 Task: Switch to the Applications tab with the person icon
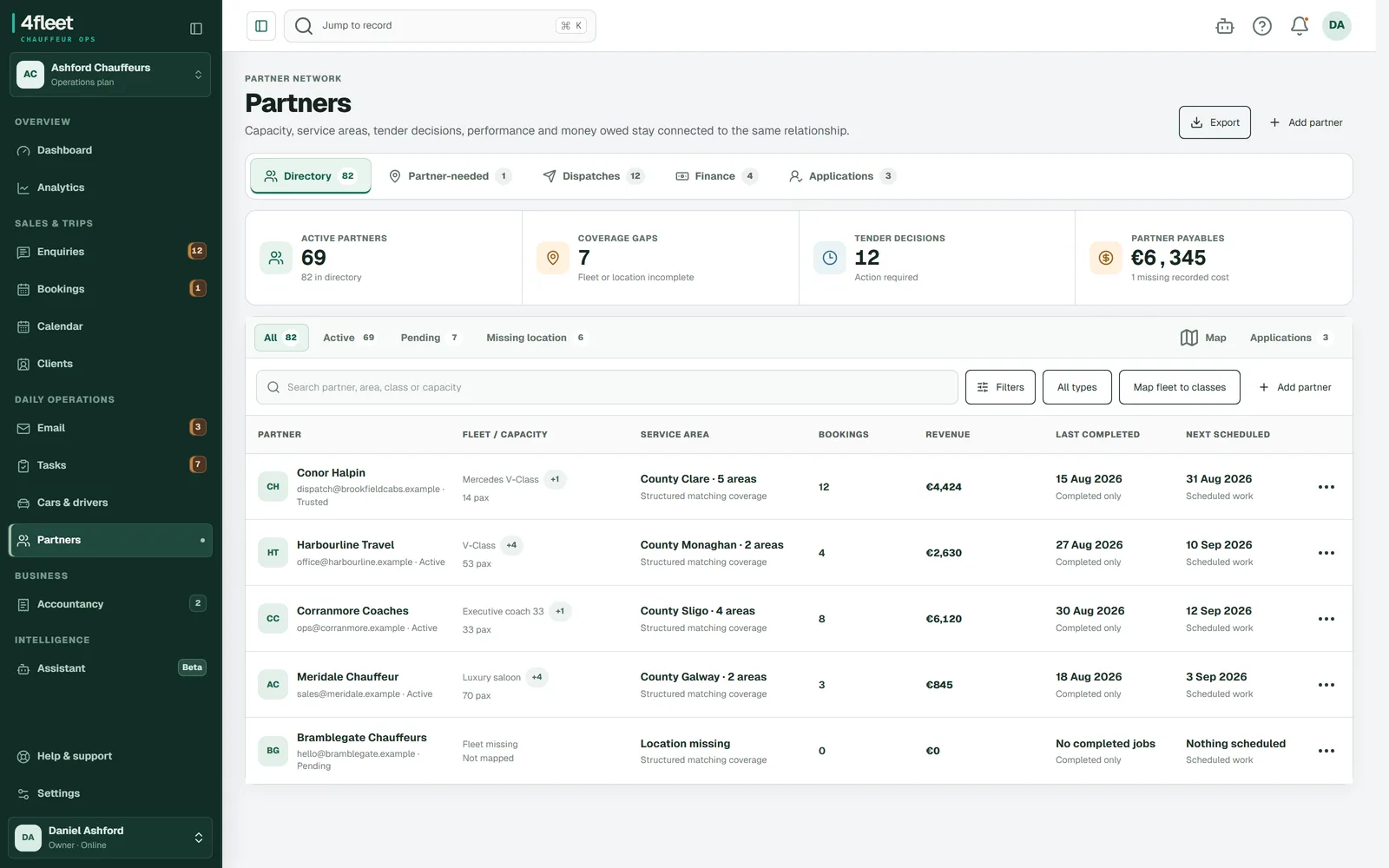[841, 176]
